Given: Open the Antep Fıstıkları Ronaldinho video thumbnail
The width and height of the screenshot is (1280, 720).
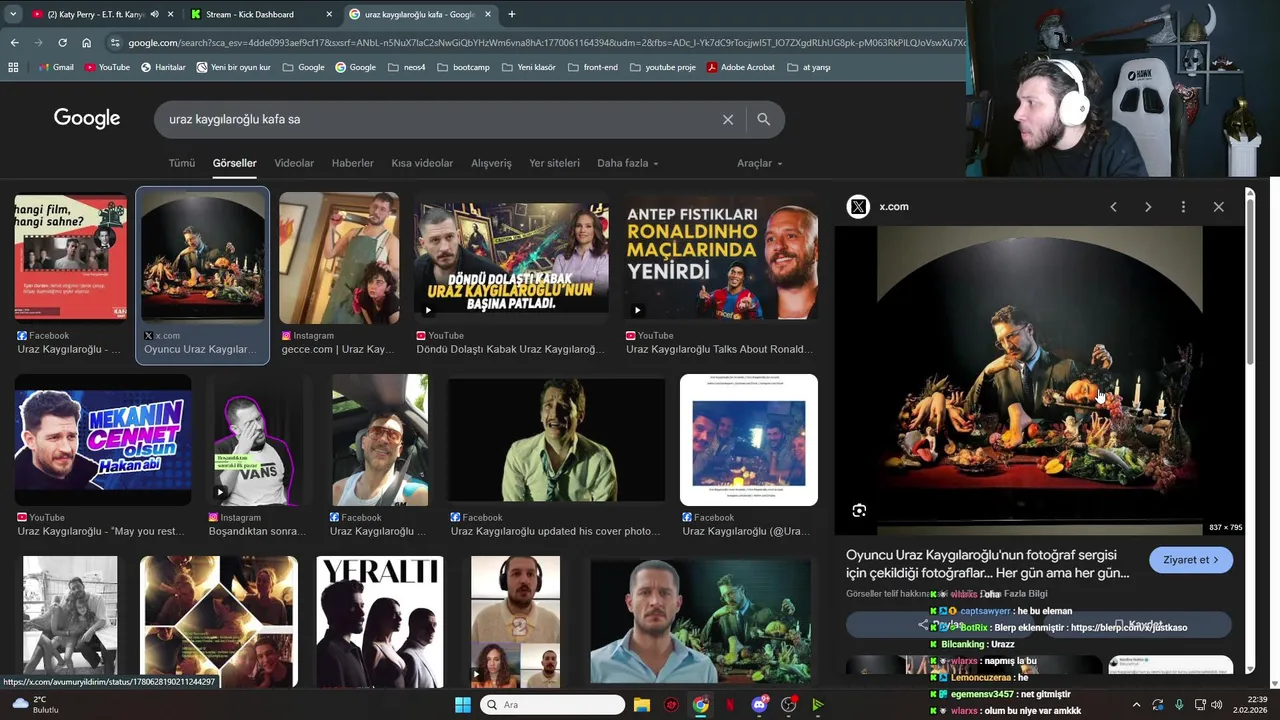Looking at the screenshot, I should coord(721,258).
